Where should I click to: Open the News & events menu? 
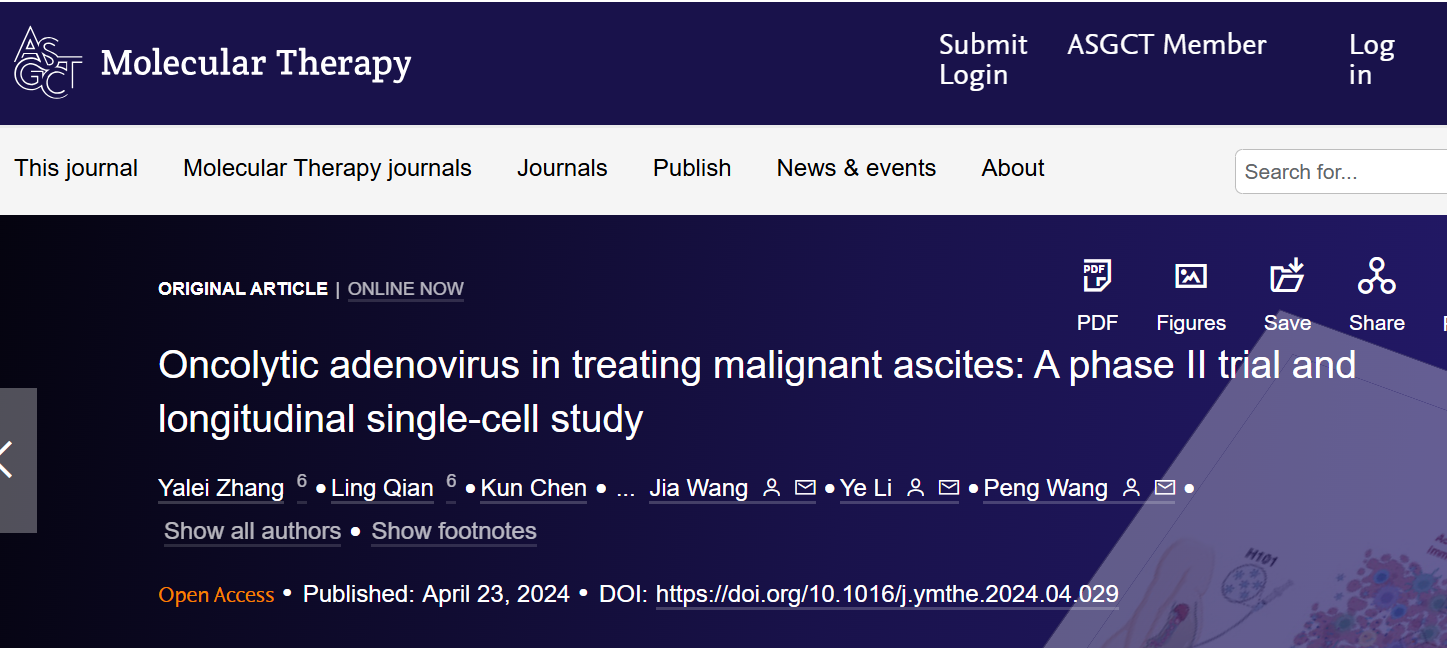click(856, 168)
